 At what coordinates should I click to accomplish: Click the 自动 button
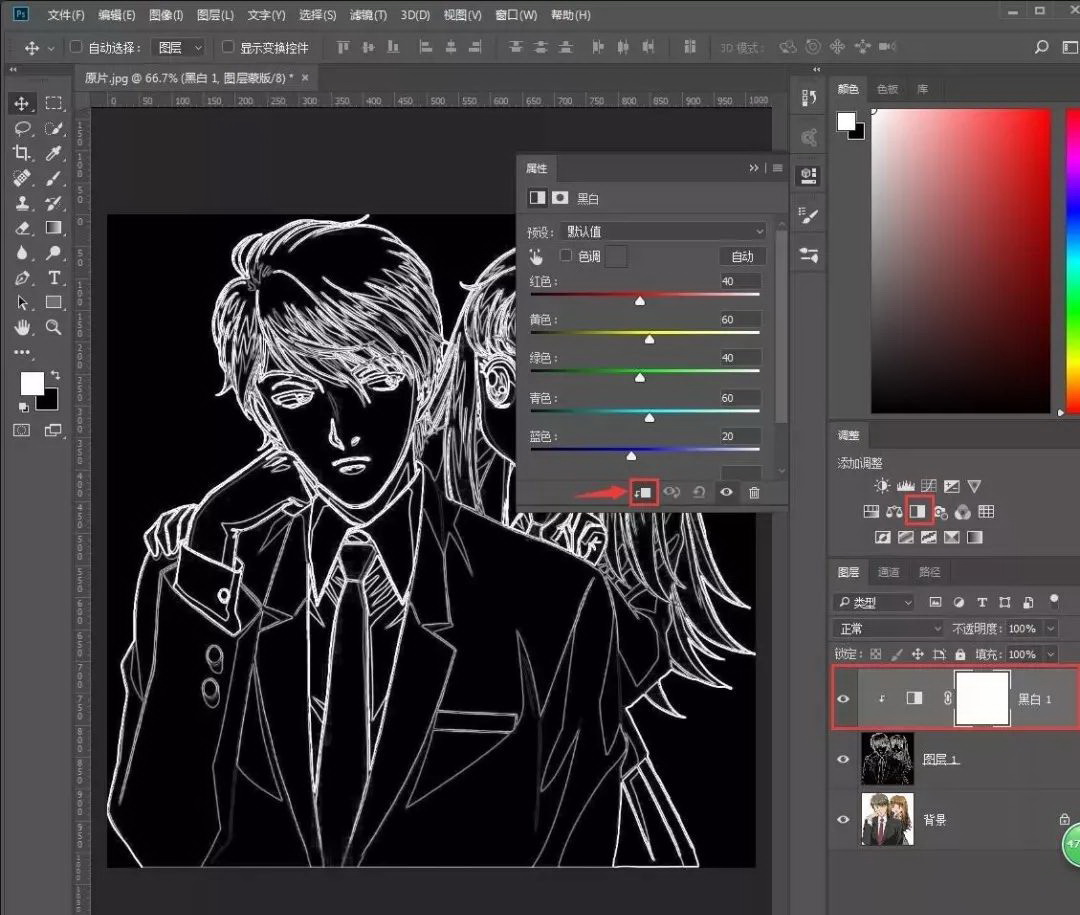click(x=742, y=257)
